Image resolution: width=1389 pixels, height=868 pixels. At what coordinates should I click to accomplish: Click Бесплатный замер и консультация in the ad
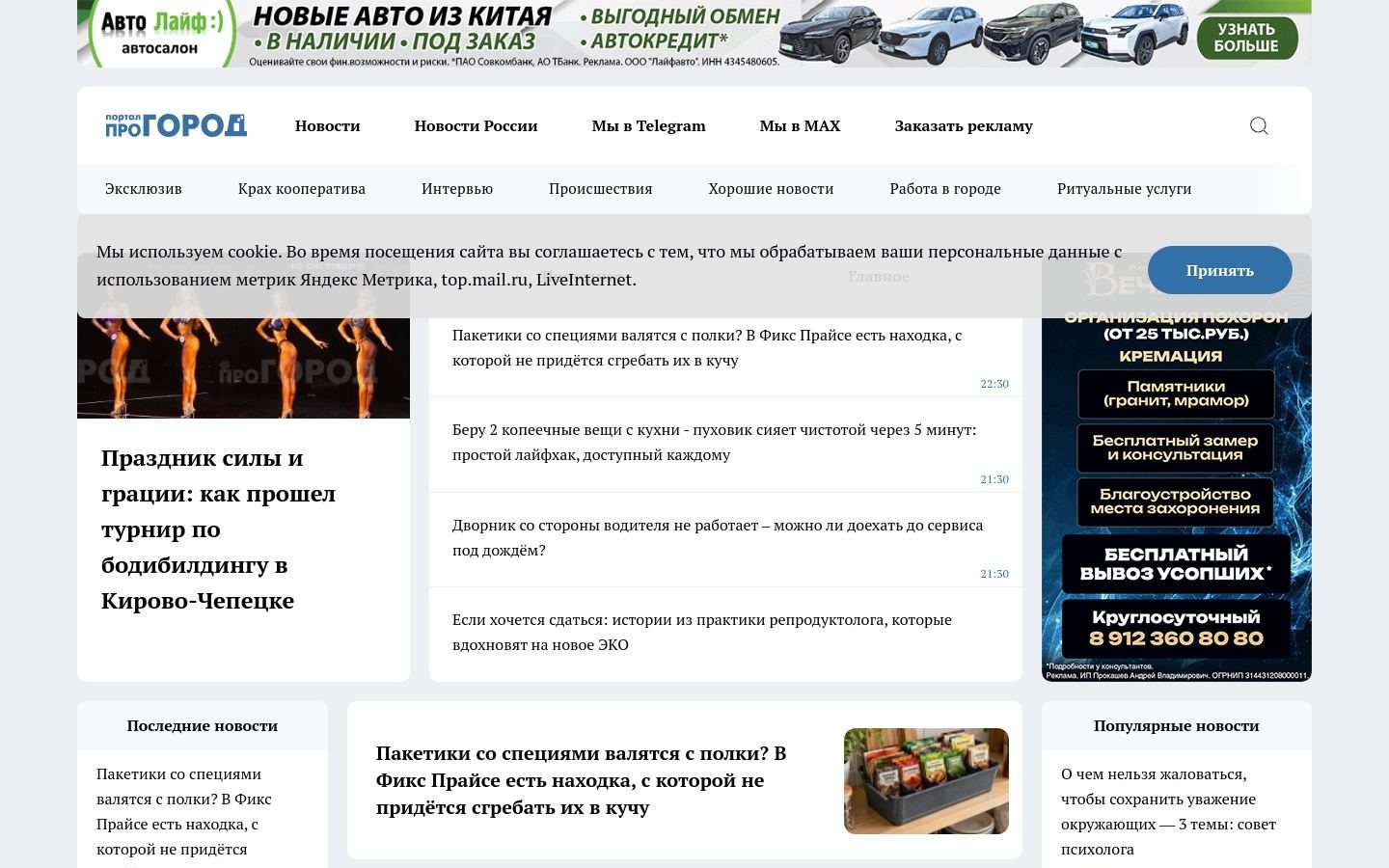pos(1176,448)
